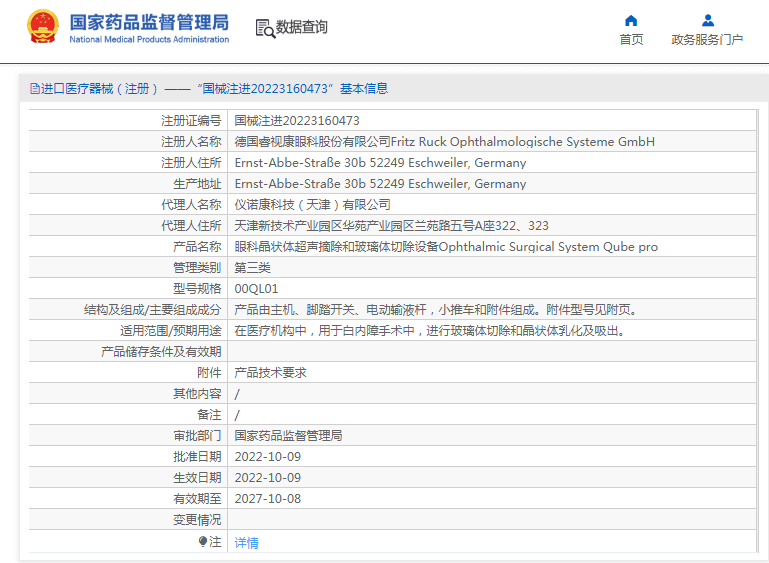
Task: Click the 备注 row label
Action: click(x=209, y=415)
